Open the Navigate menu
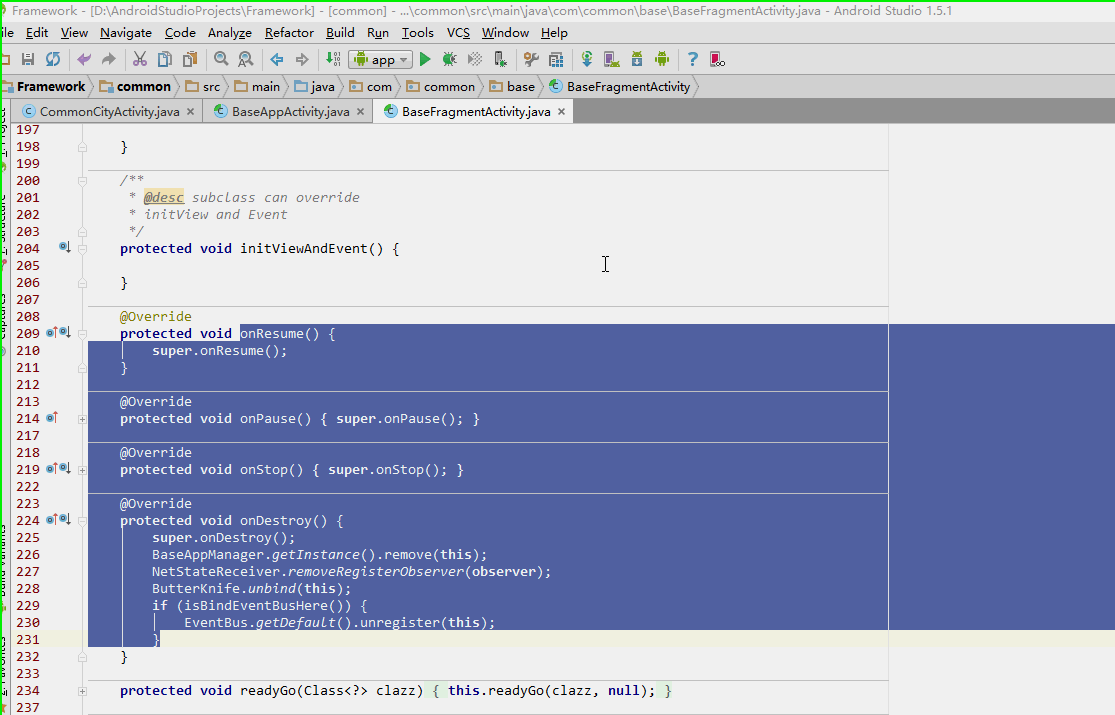1115x715 pixels. pyautogui.click(x=126, y=33)
